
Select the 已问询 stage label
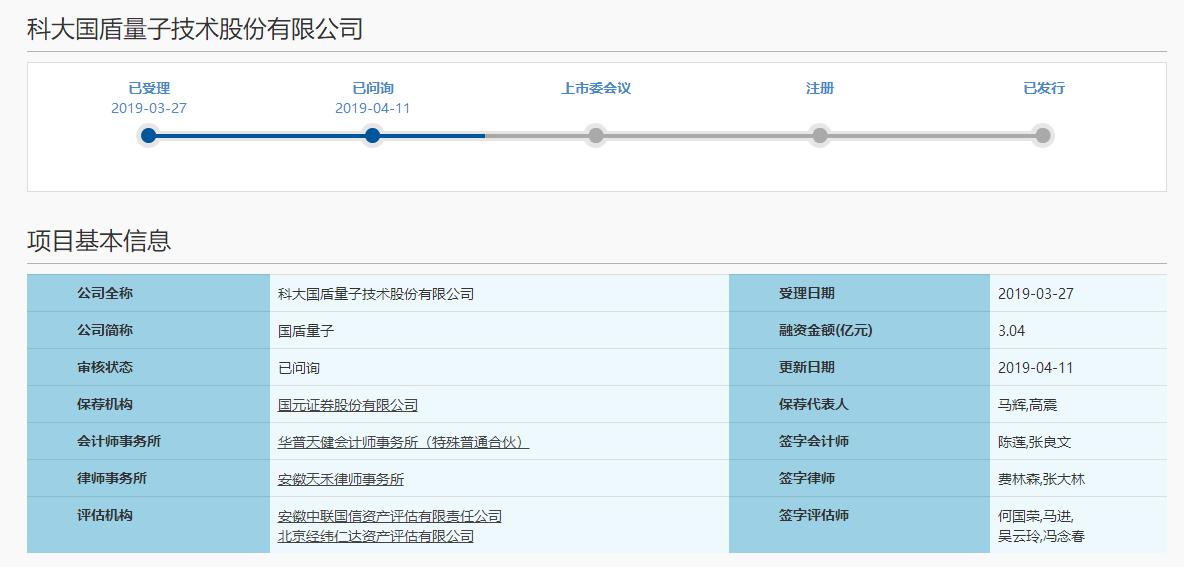pyautogui.click(x=372, y=88)
